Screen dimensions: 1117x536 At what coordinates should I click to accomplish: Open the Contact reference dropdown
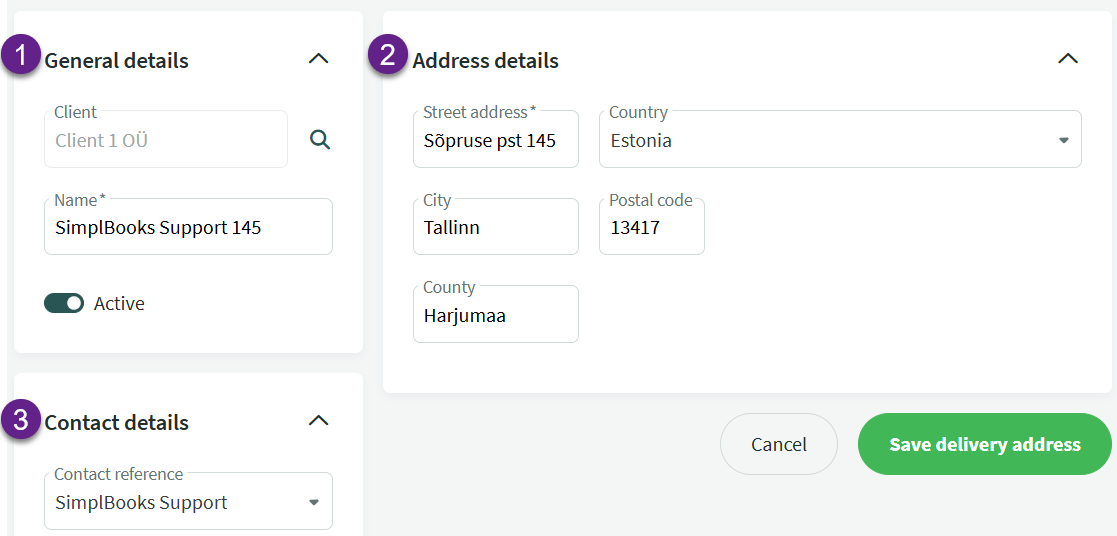click(188, 501)
